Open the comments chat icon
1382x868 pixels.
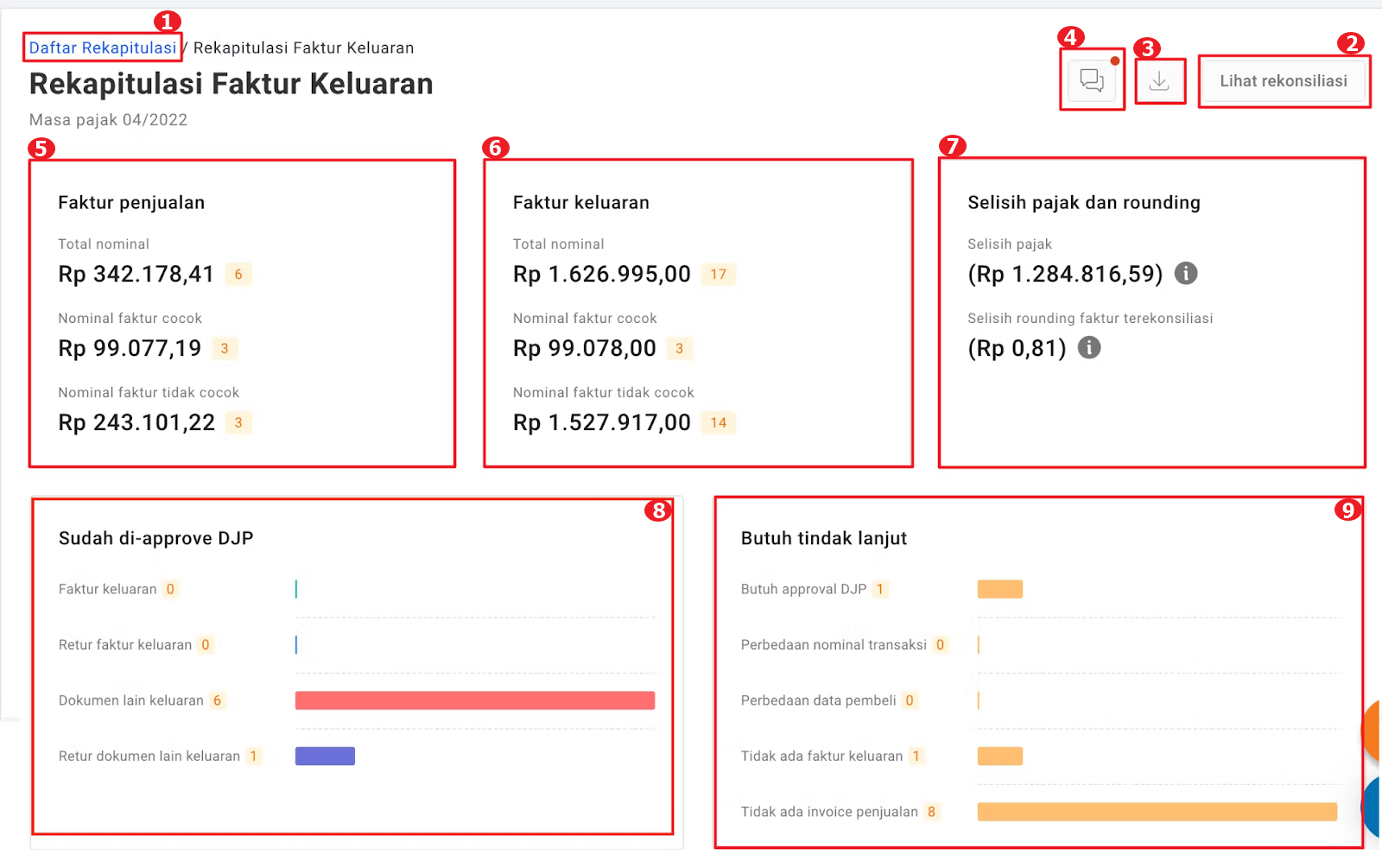pyautogui.click(x=1092, y=80)
